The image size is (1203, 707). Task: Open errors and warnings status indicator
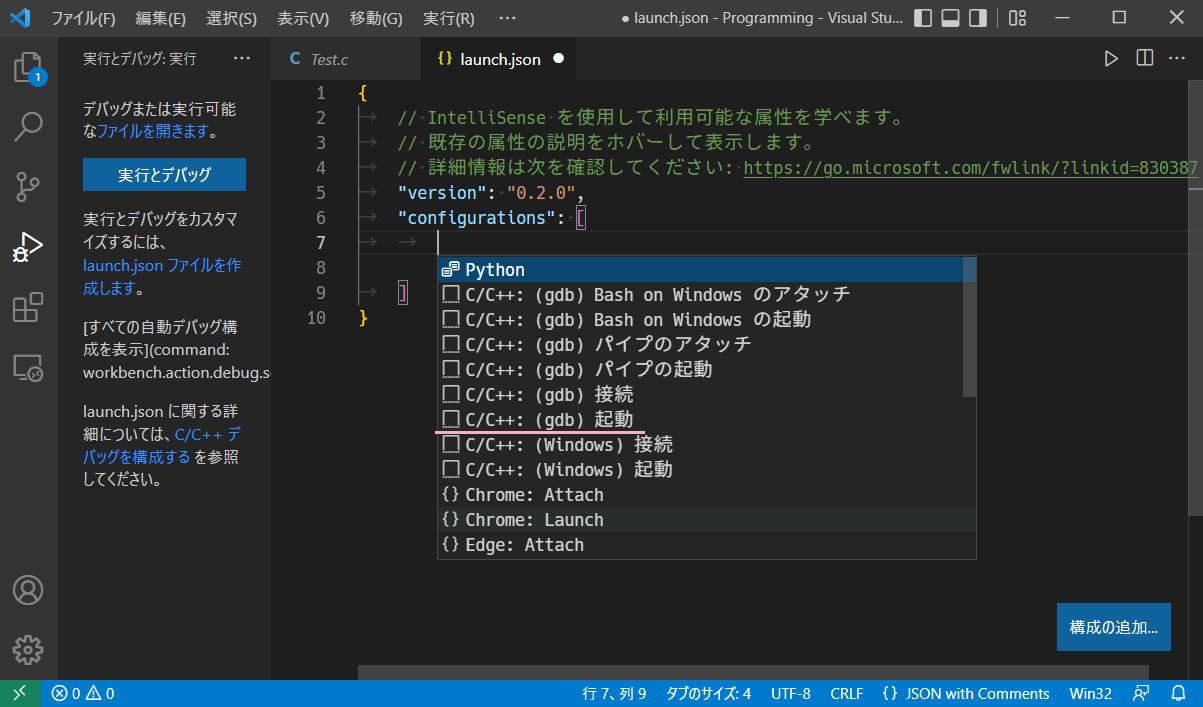pyautogui.click(x=83, y=694)
